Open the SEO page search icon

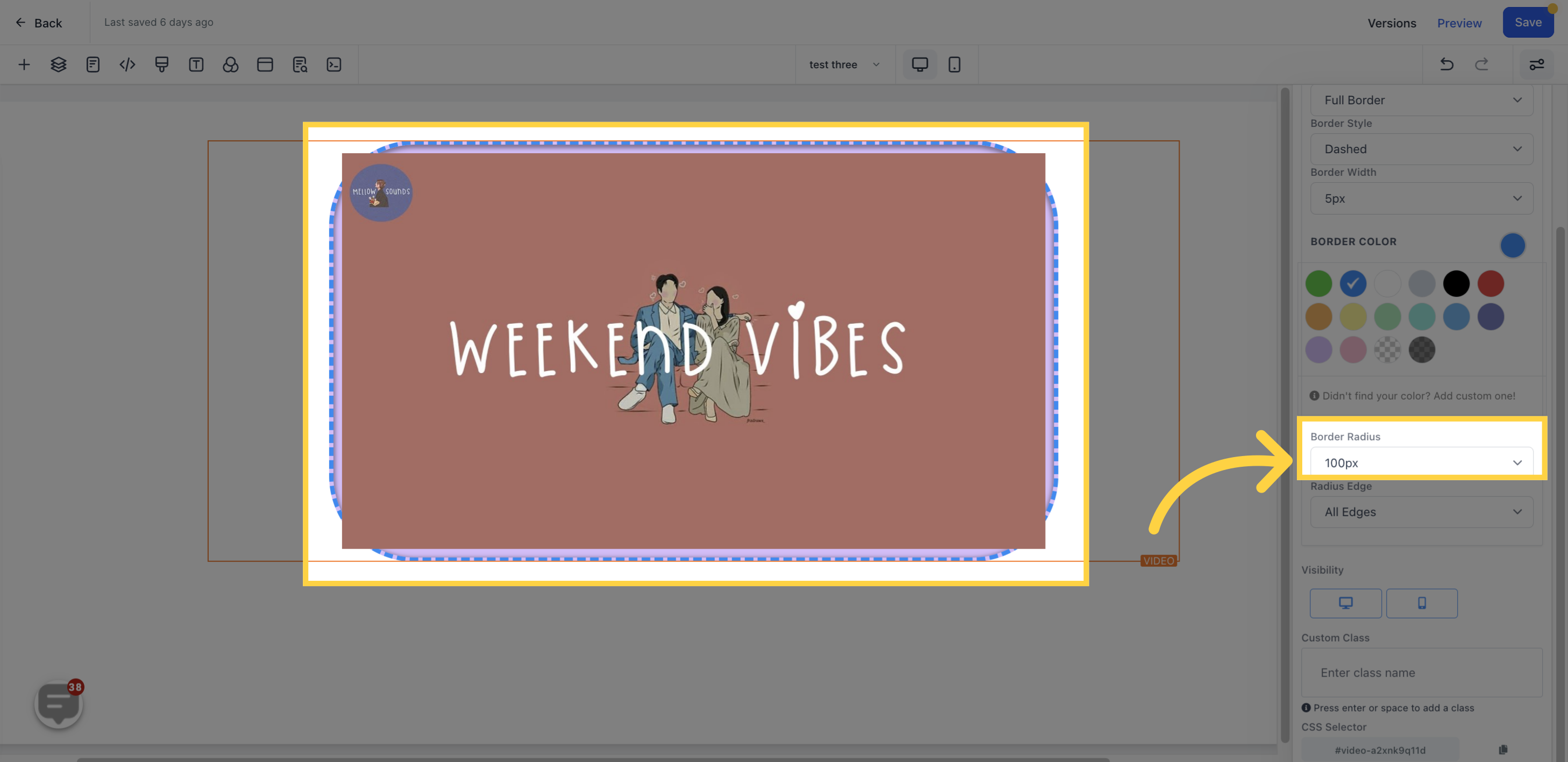(300, 65)
